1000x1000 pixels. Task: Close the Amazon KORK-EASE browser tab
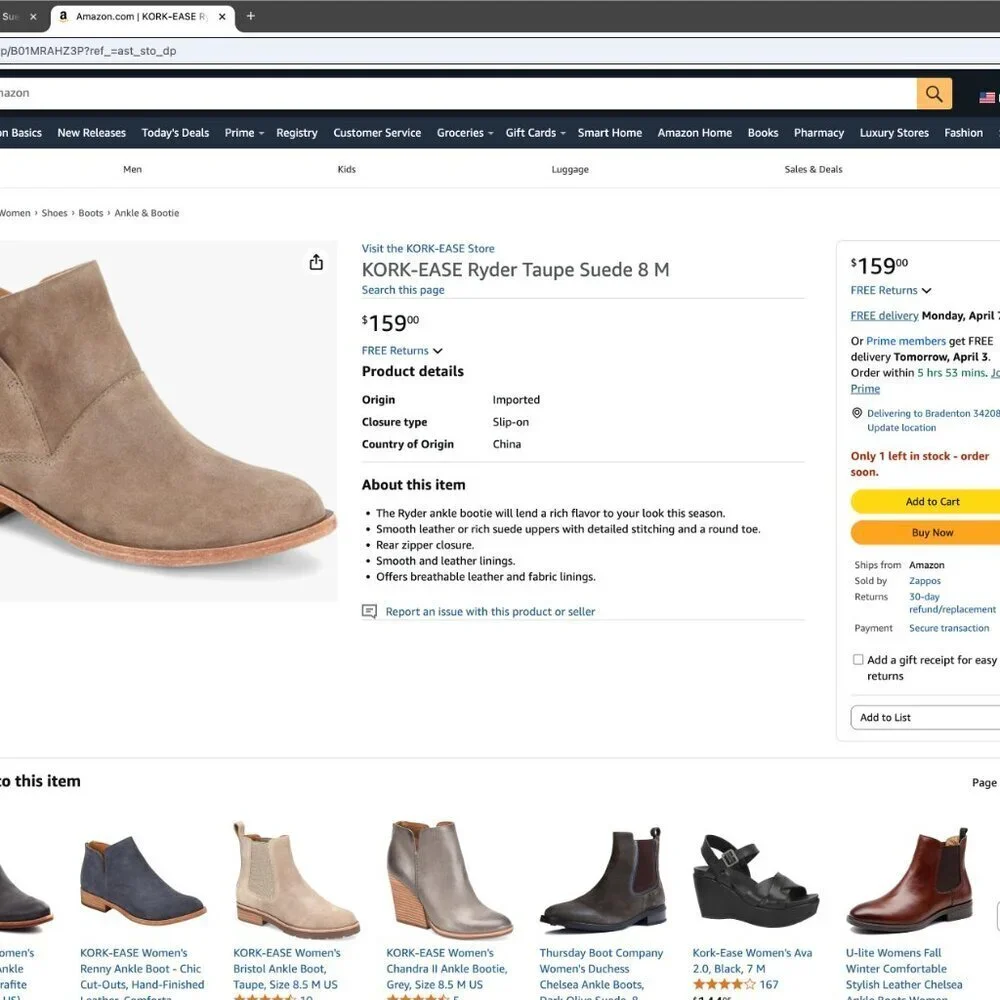[222, 17]
